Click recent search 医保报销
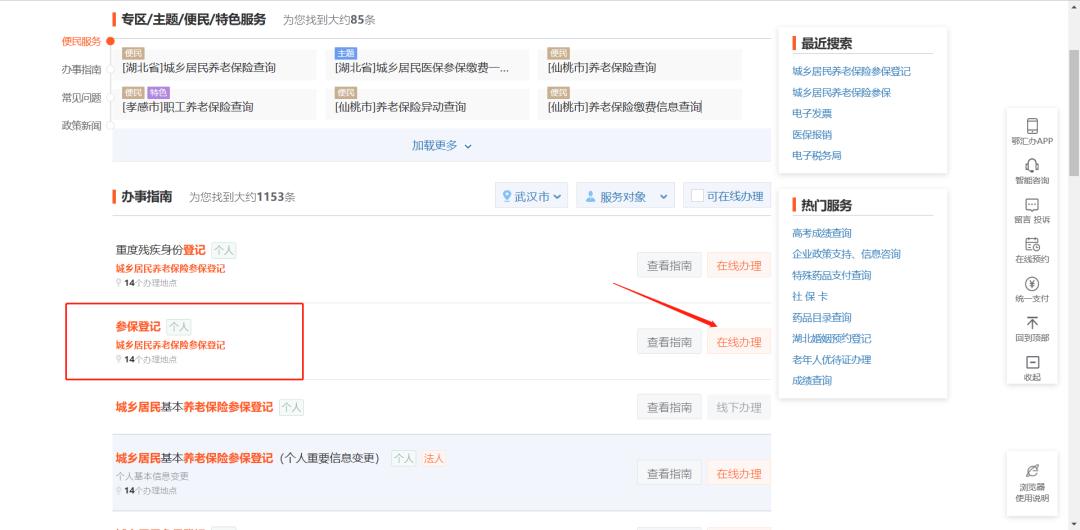 [x=812, y=134]
